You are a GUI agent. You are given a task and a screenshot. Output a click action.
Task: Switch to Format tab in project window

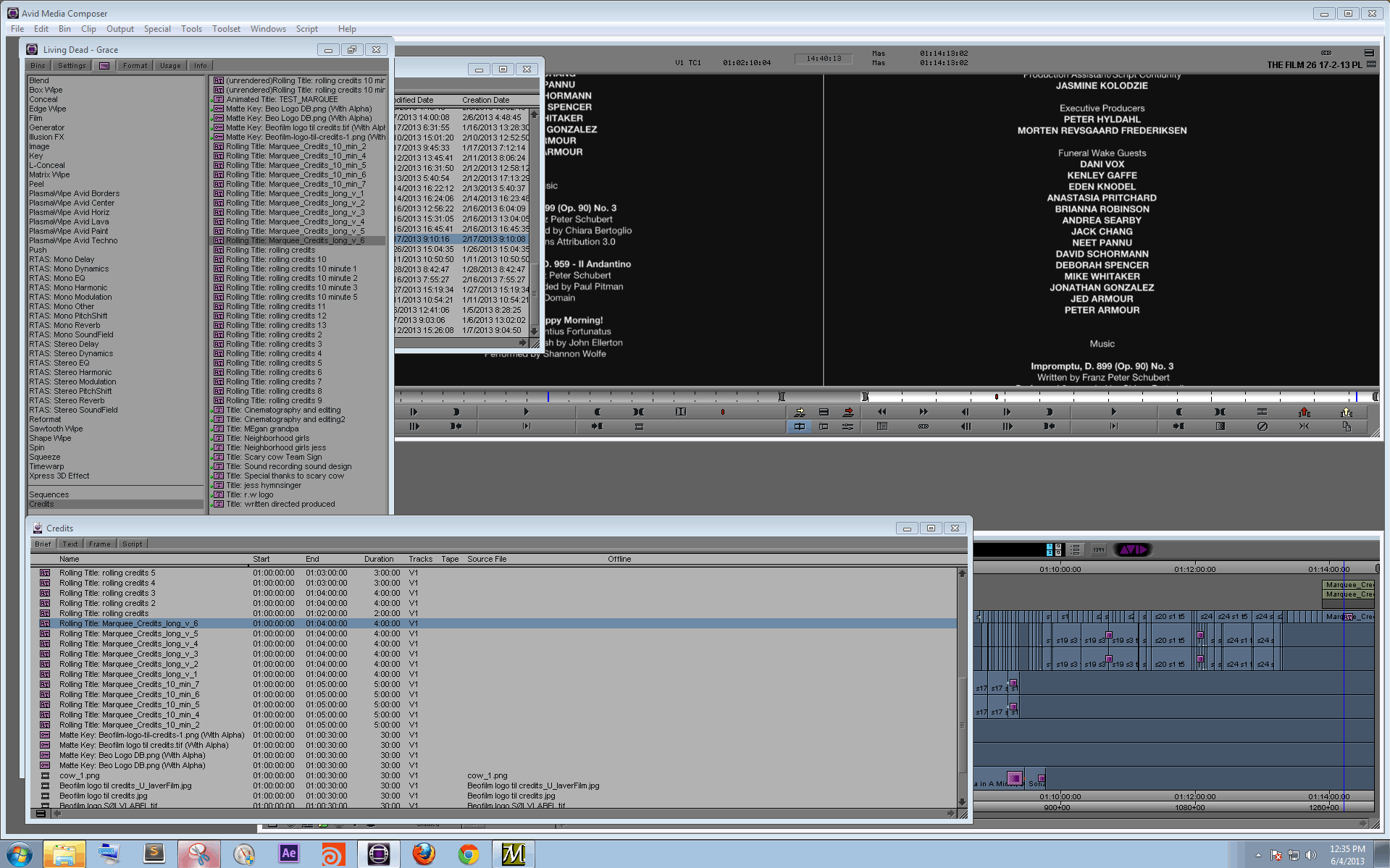tap(135, 66)
